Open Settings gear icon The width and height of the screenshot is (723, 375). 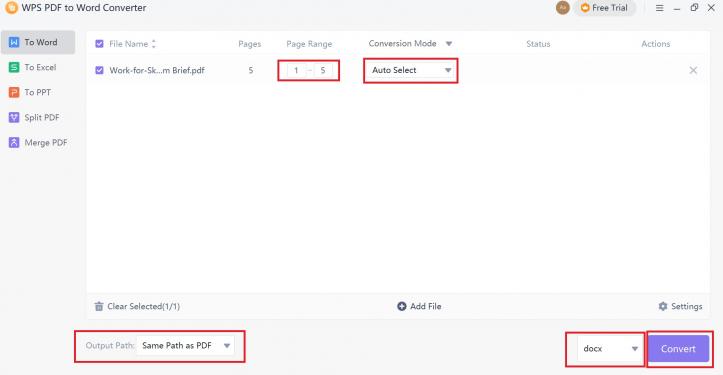click(663, 306)
